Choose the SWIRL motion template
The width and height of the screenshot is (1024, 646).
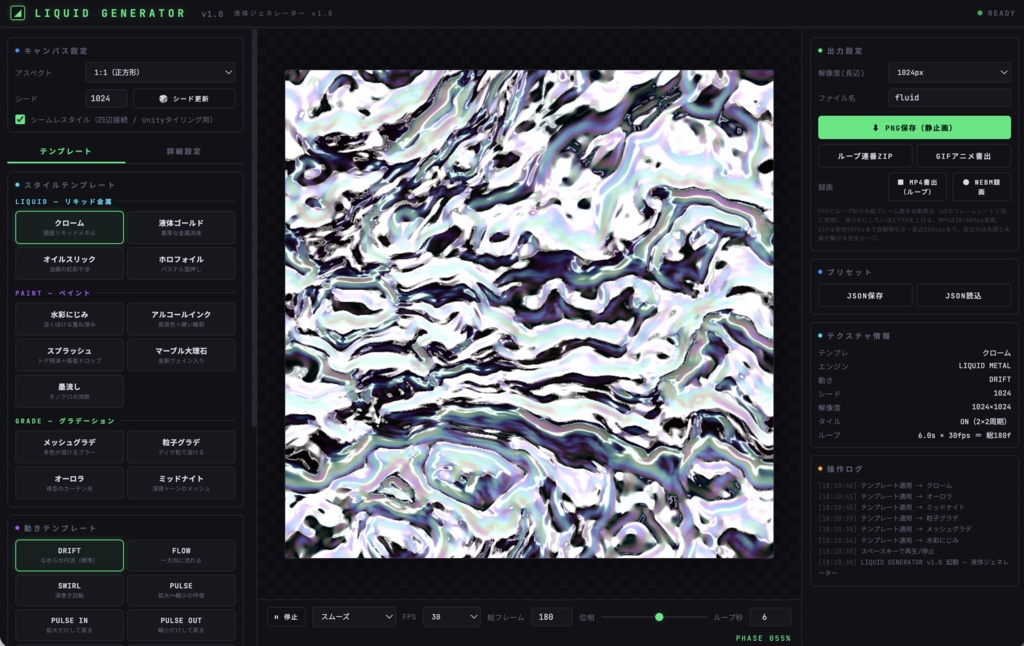click(69, 590)
